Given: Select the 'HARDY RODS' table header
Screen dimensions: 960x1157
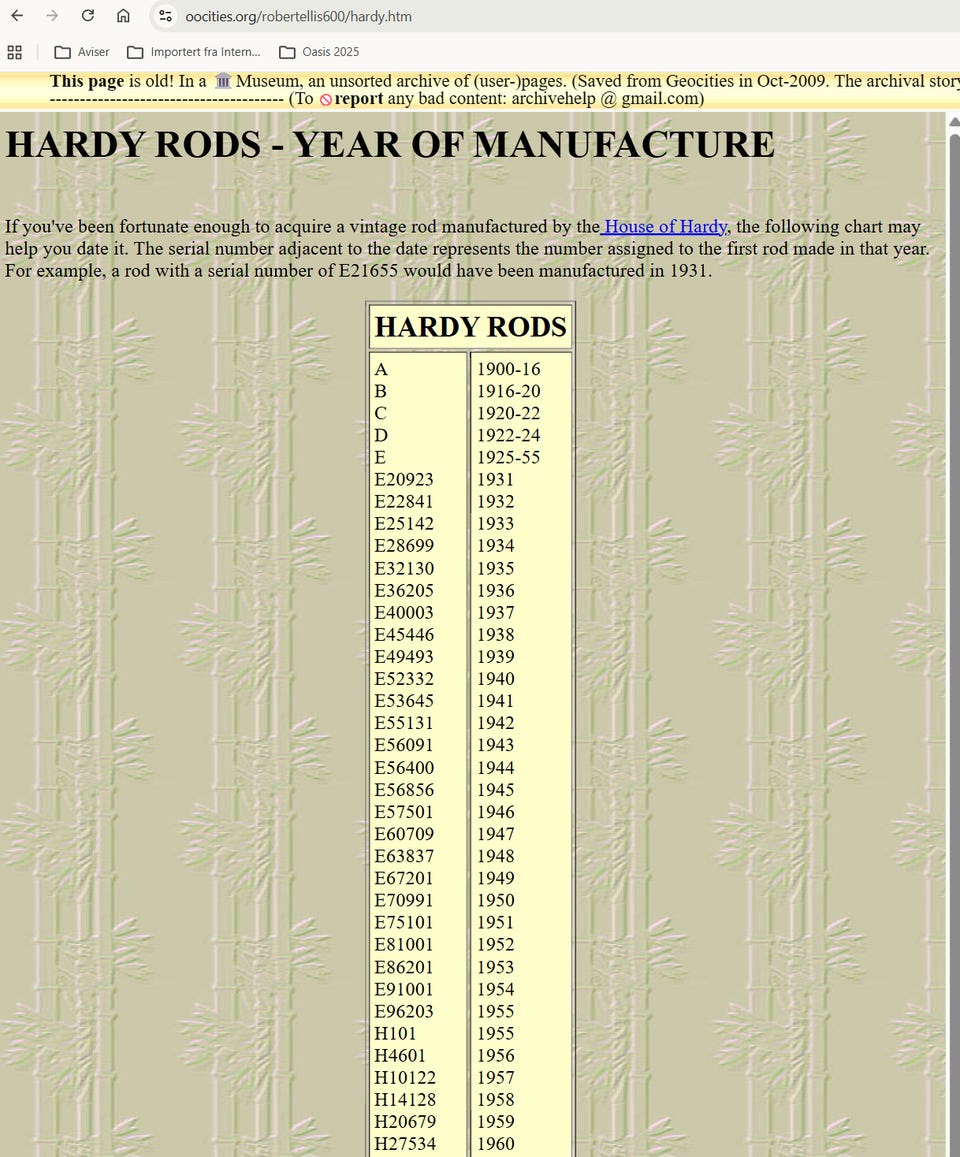Looking at the screenshot, I should [471, 327].
